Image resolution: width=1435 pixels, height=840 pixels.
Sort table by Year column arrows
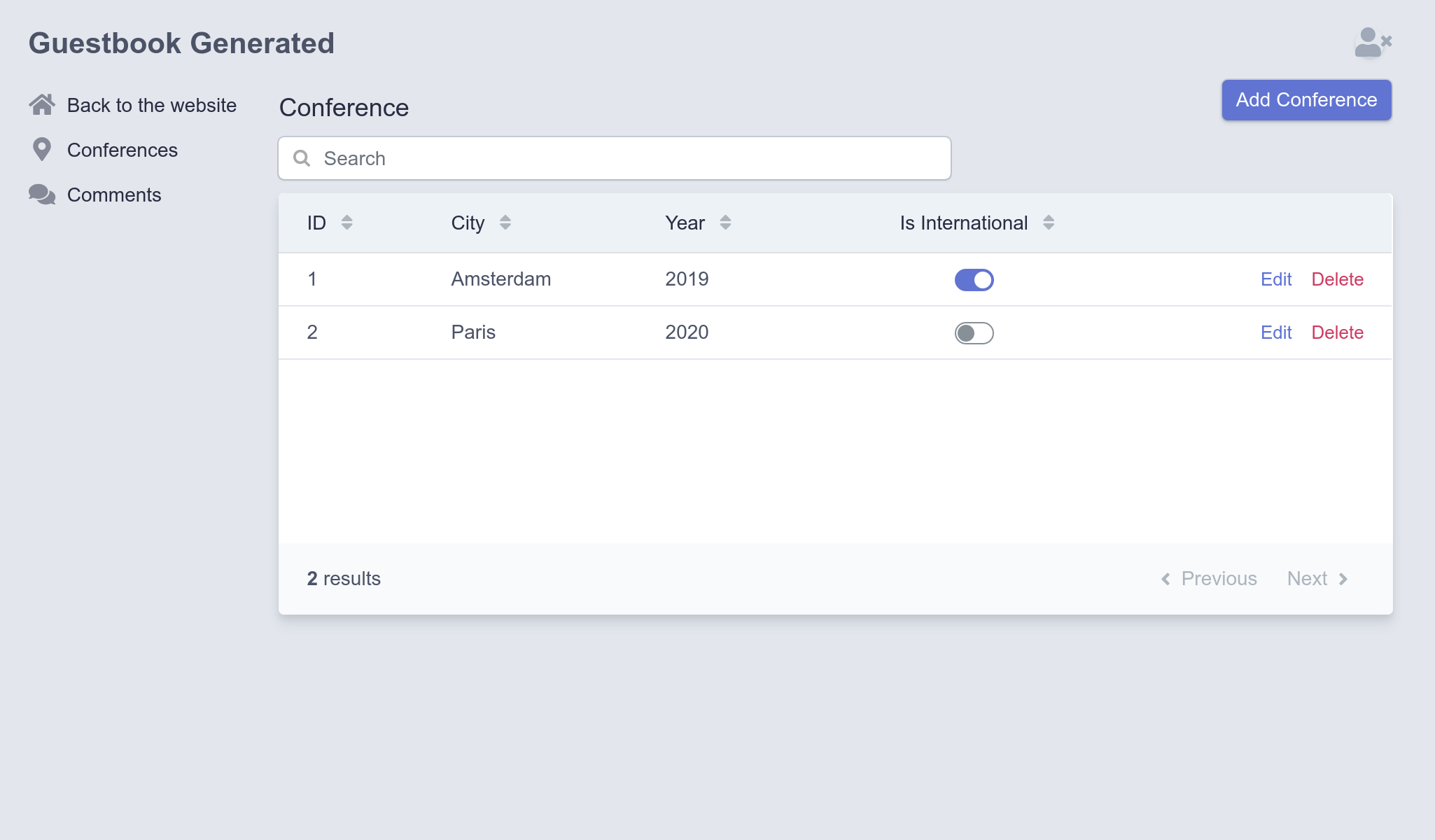click(x=725, y=223)
